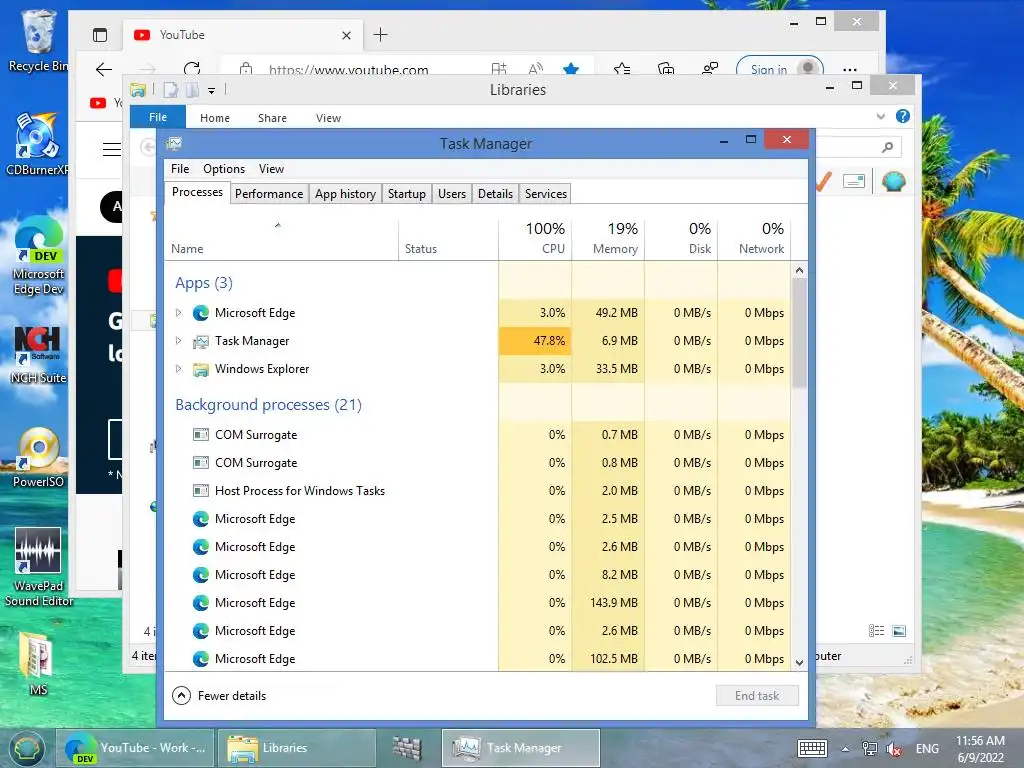Switch Libraries to details view icon
The height and width of the screenshot is (768, 1024).
tap(876, 631)
